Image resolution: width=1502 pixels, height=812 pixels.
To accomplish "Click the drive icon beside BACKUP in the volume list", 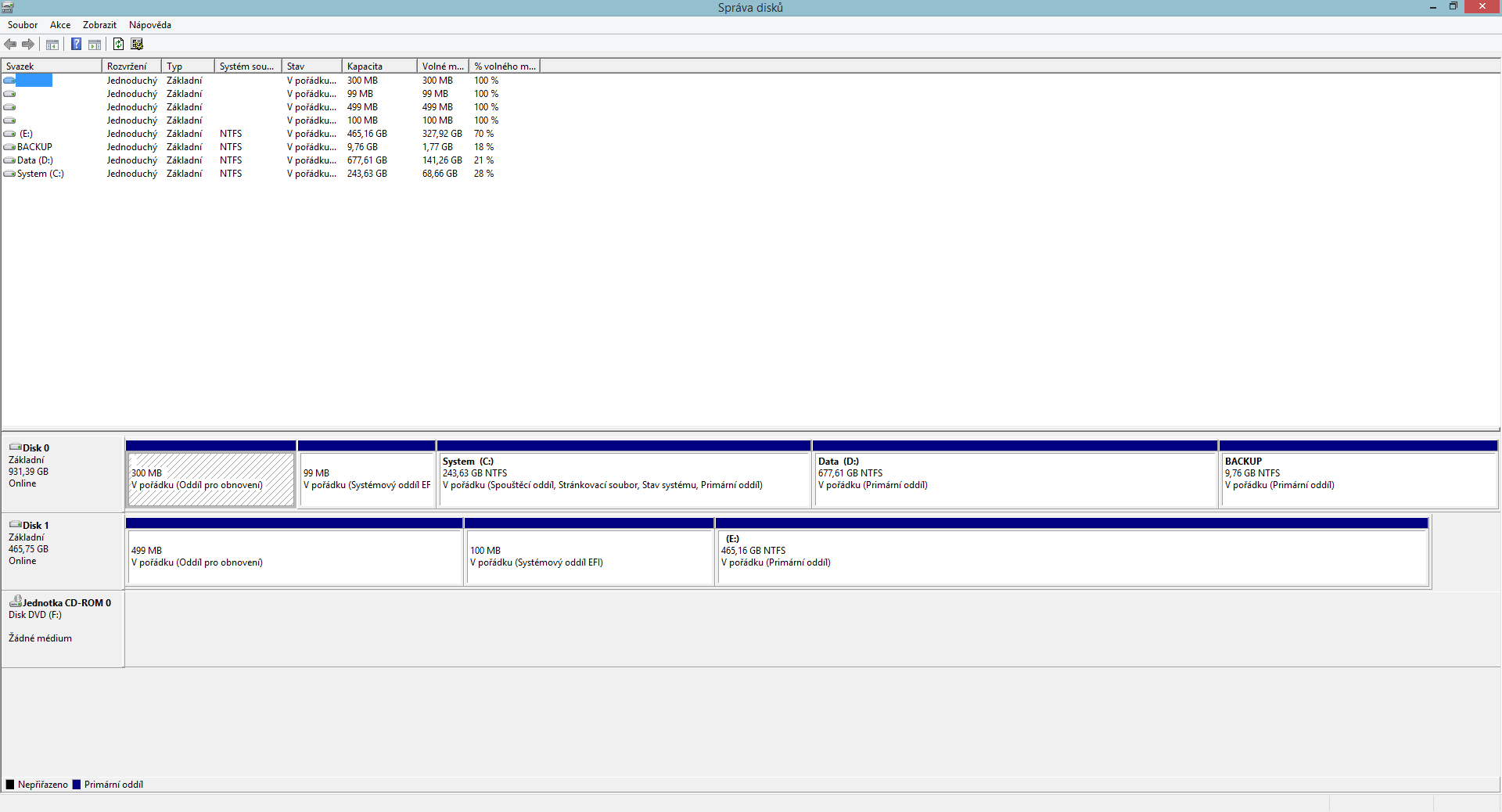I will click(x=9, y=147).
